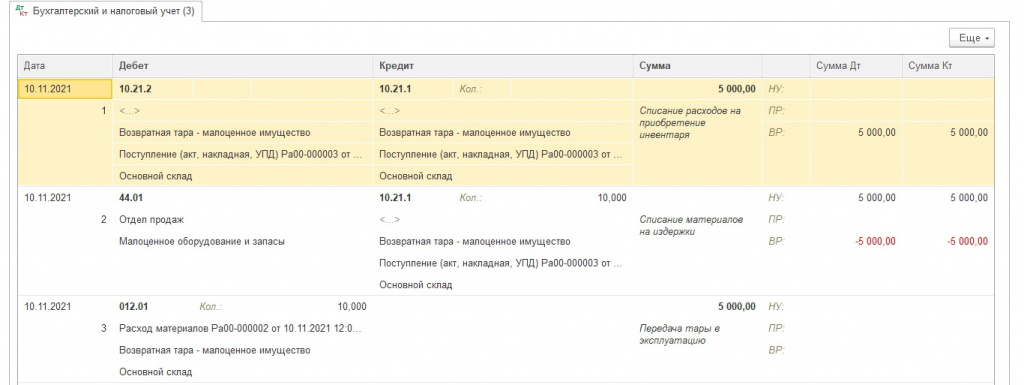Viewport: 1024px width, 385px height.
Task: Select the date cell of entry 1
Action: [65, 89]
